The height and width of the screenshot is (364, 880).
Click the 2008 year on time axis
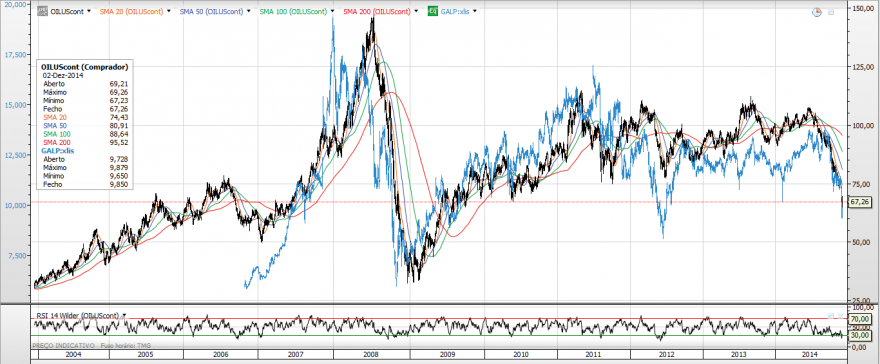pos(371,354)
